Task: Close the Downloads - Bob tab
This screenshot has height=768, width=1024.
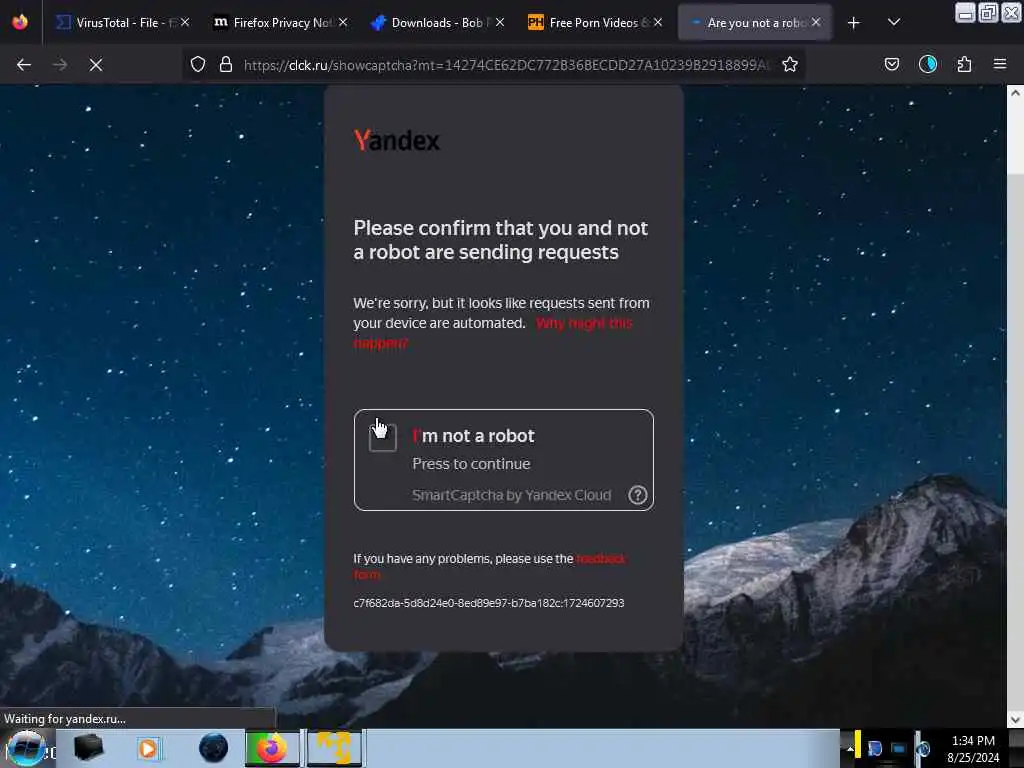Action: 500,22
